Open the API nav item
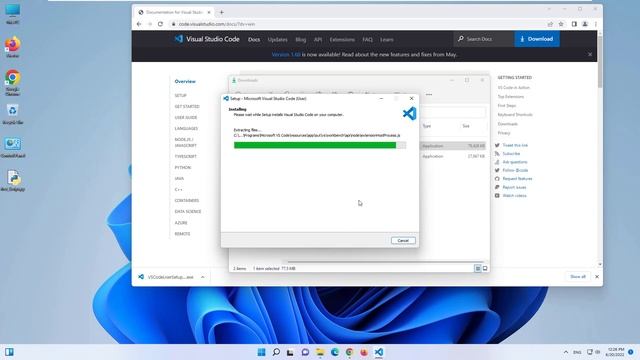 [x=318, y=40]
